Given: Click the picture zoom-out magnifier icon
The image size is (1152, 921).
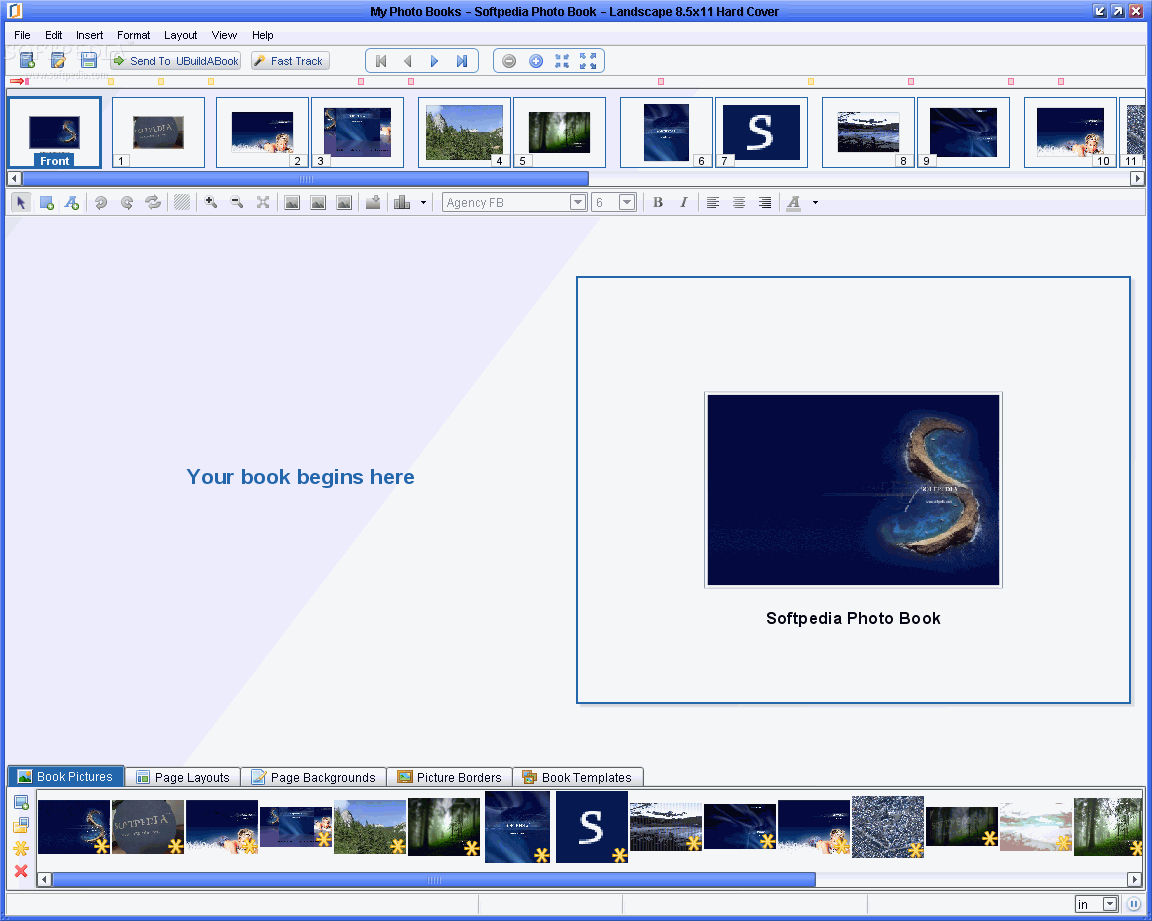Looking at the screenshot, I should click(x=237, y=203).
